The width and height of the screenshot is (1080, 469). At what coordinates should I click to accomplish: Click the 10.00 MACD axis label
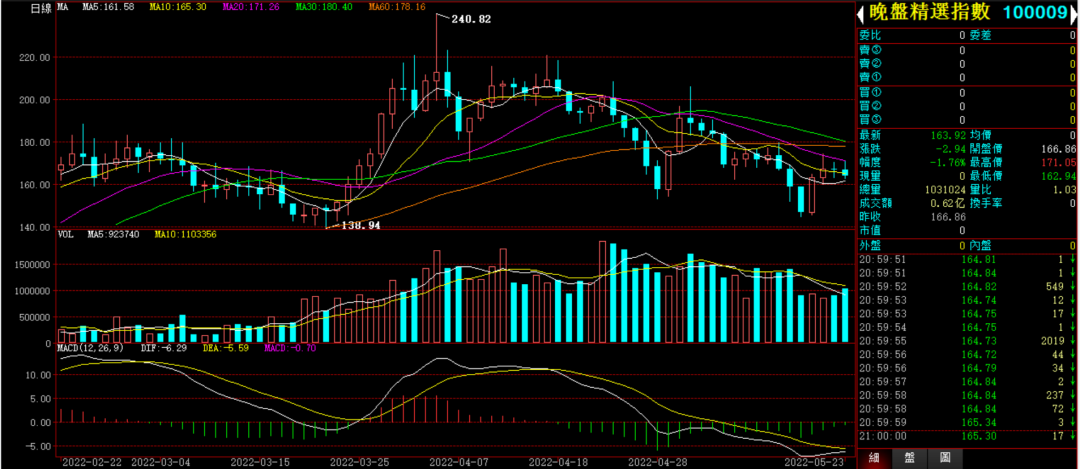(39, 375)
